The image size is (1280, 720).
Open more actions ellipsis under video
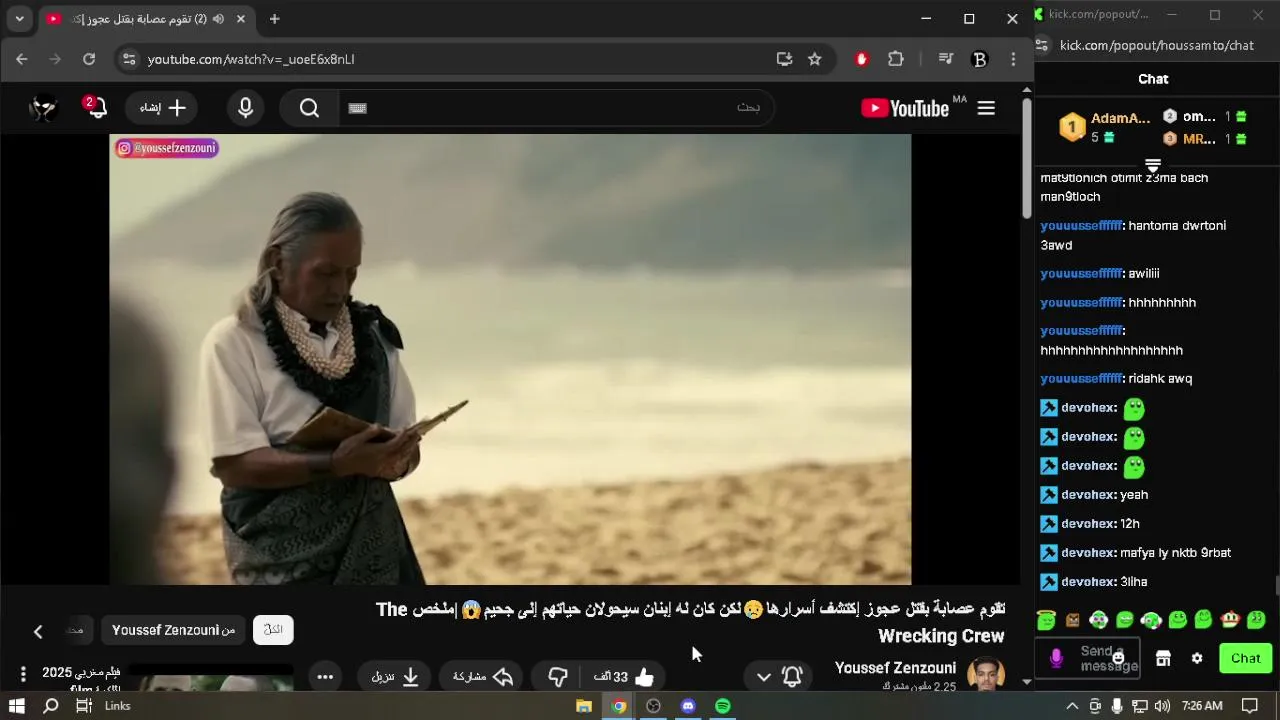[325, 677]
